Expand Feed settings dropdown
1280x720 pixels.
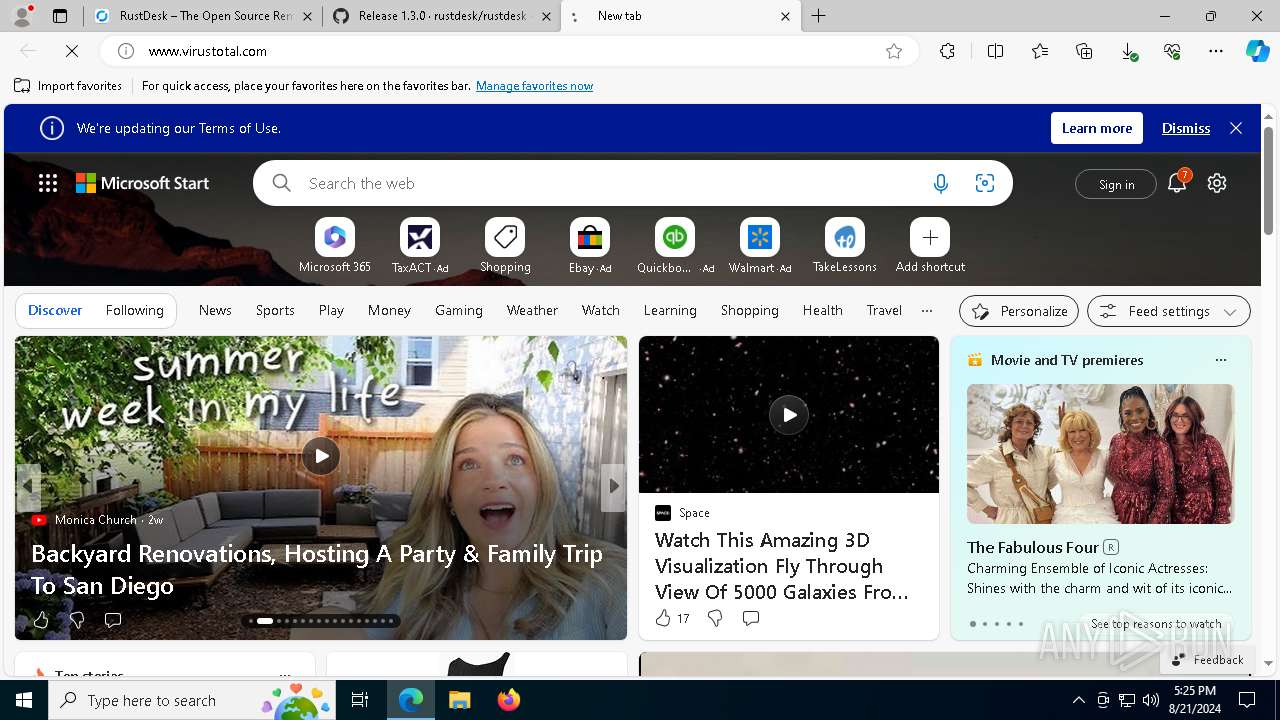[1168, 311]
